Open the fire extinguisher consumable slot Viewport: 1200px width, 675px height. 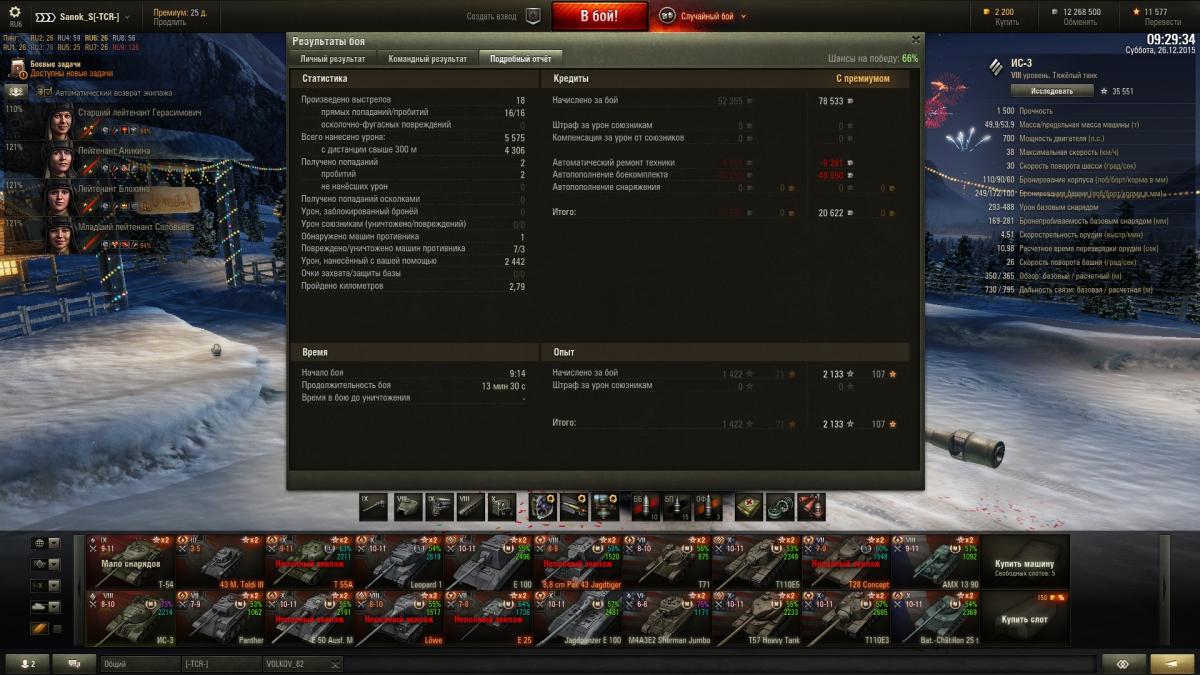pyautogui.click(x=812, y=507)
